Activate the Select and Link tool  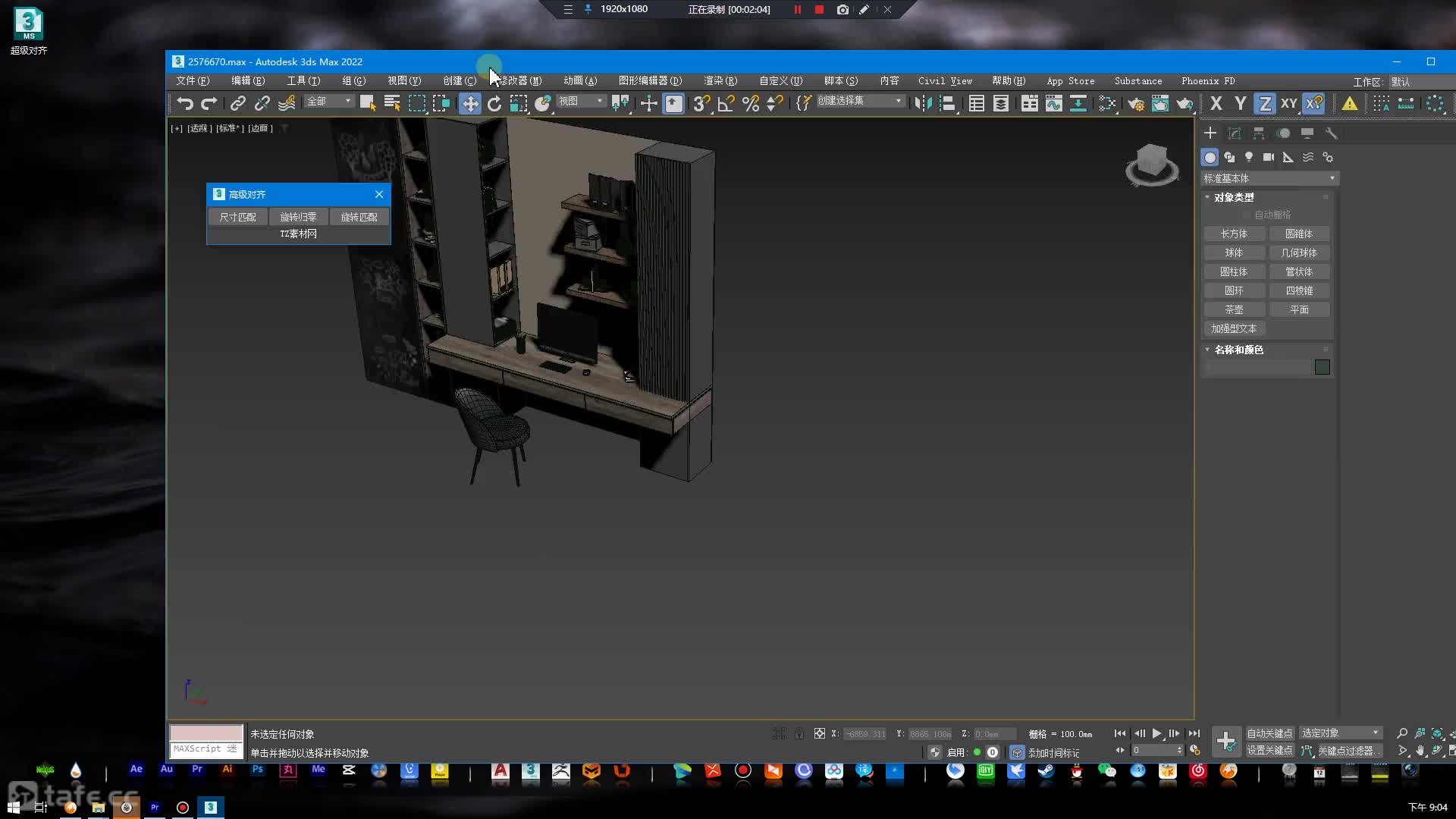(238, 104)
